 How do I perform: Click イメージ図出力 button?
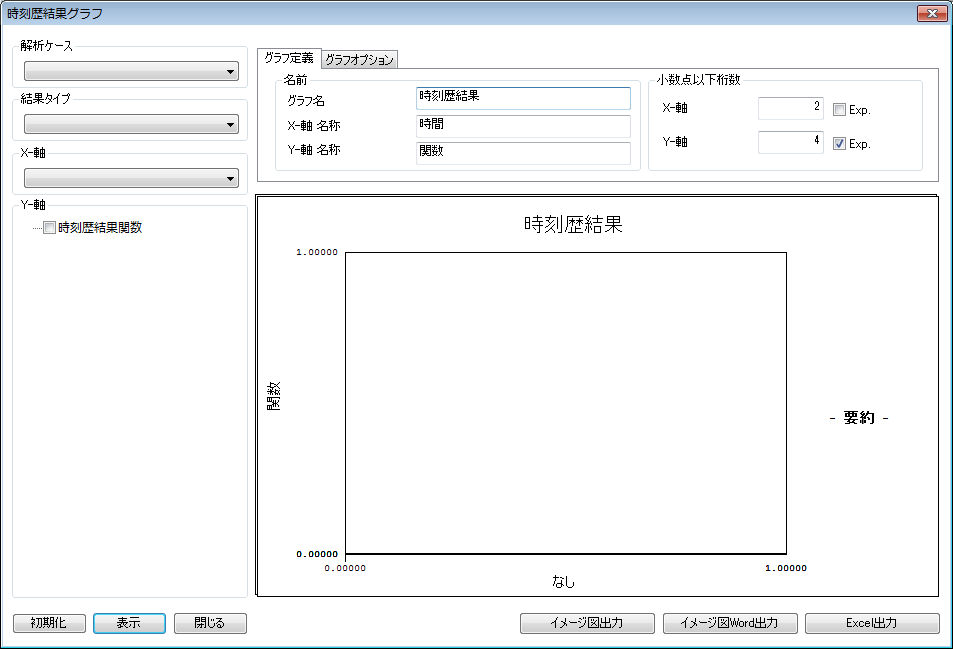(587, 623)
